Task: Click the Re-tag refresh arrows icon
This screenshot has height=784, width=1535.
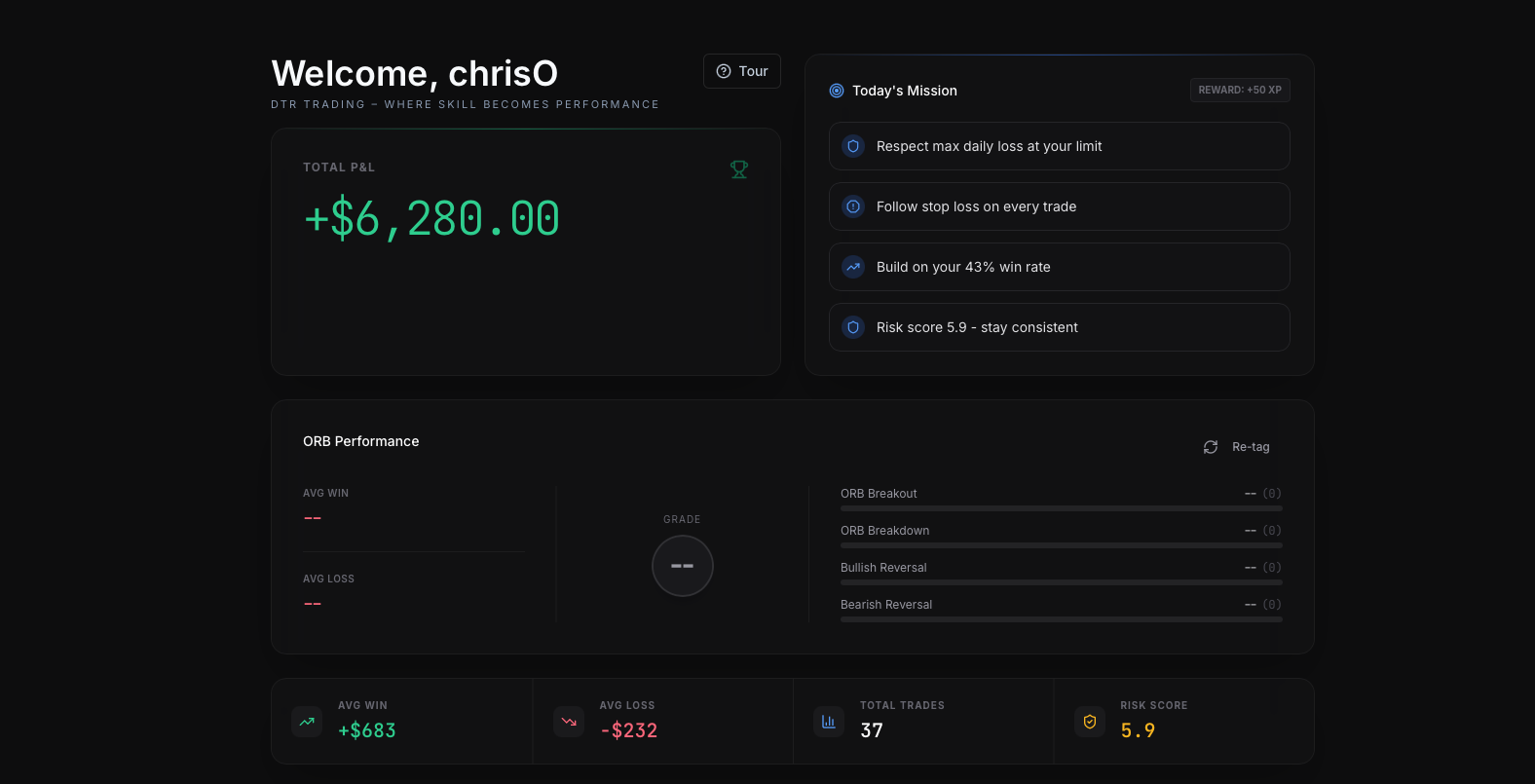Action: click(1211, 447)
